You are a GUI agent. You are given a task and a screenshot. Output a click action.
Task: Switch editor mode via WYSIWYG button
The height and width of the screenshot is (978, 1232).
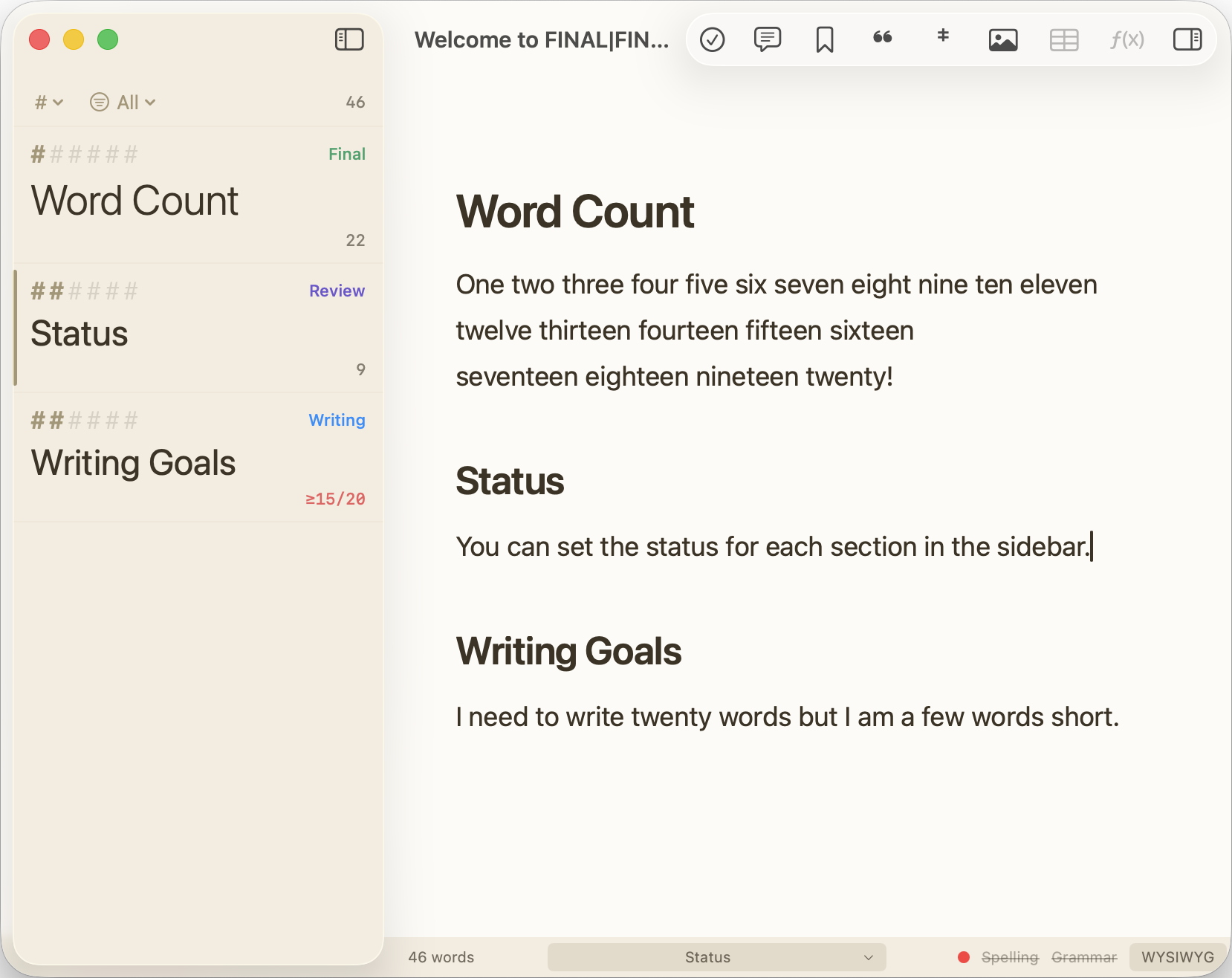(1178, 957)
